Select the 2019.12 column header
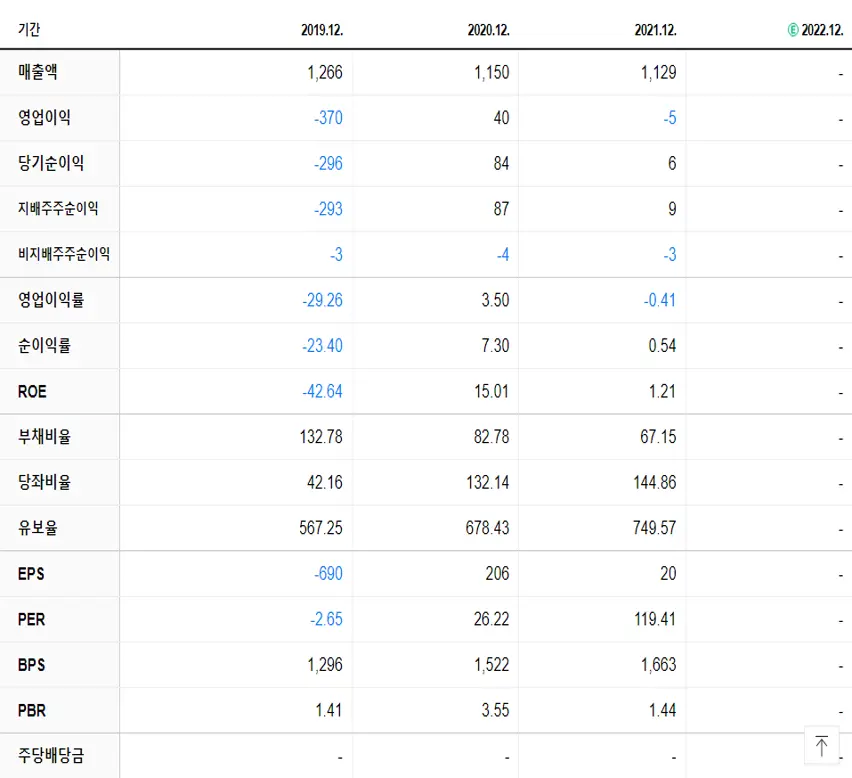This screenshot has height=778, width=852. pos(322,30)
